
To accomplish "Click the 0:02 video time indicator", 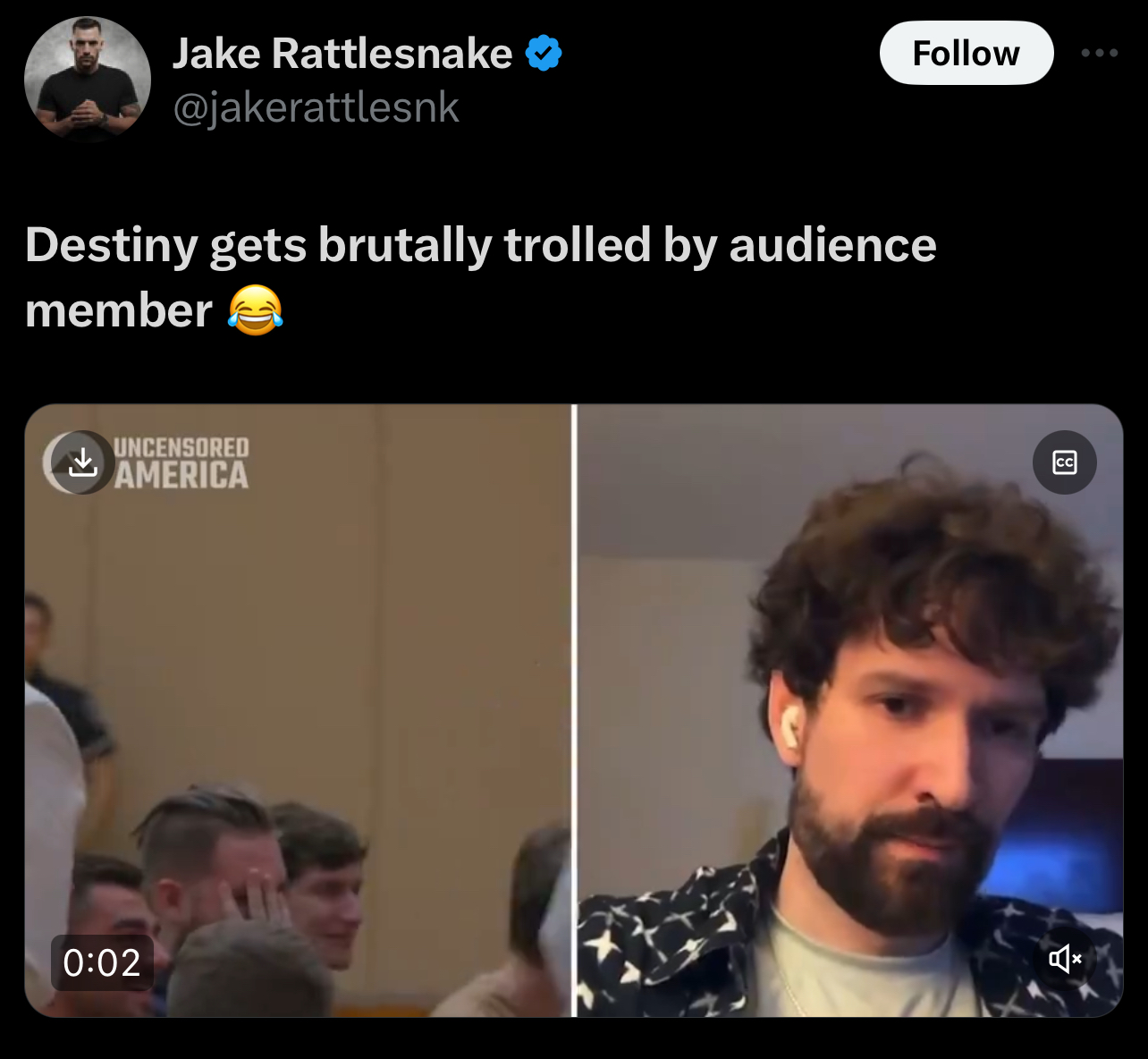I will click(x=102, y=963).
